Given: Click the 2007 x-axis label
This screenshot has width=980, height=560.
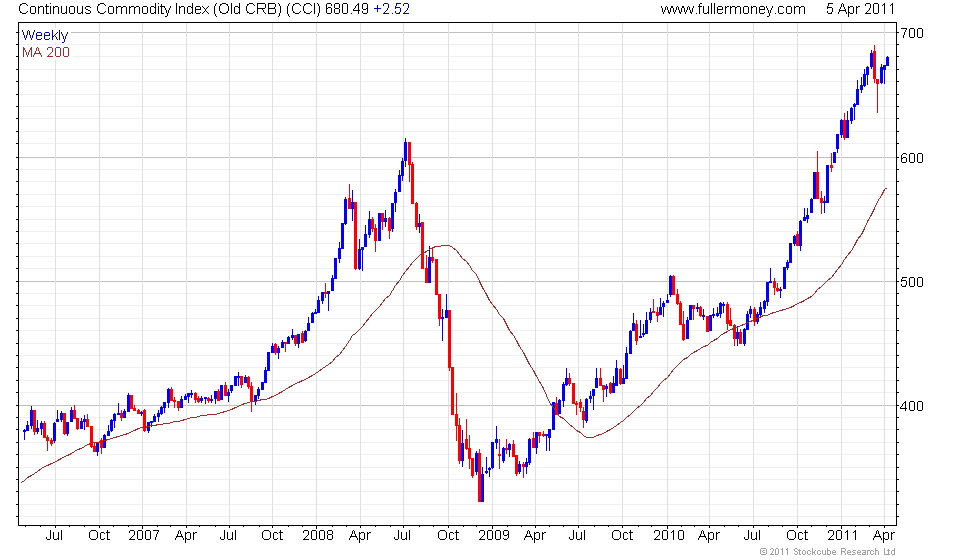Looking at the screenshot, I should (144, 535).
